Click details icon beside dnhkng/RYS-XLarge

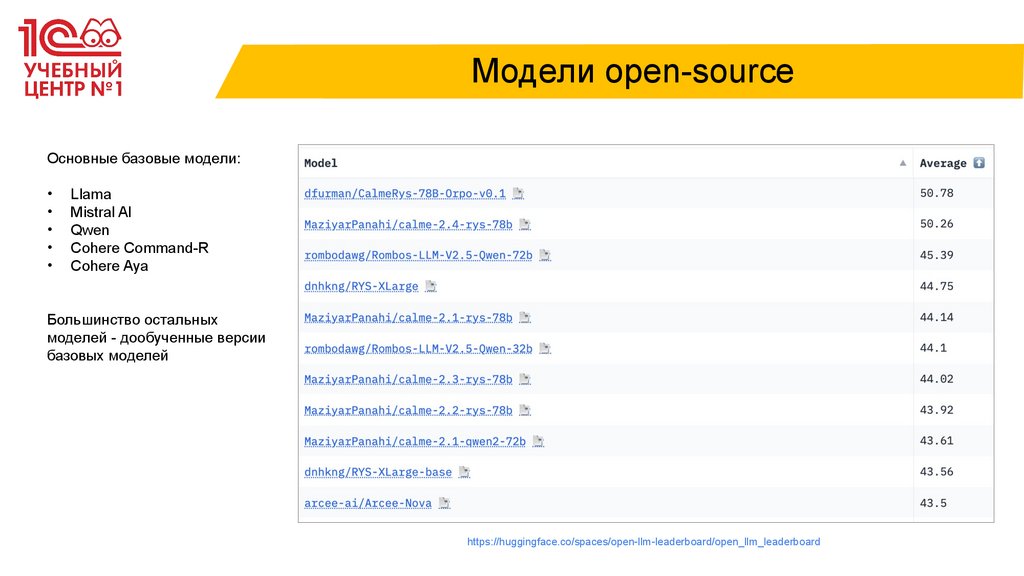[x=430, y=286]
